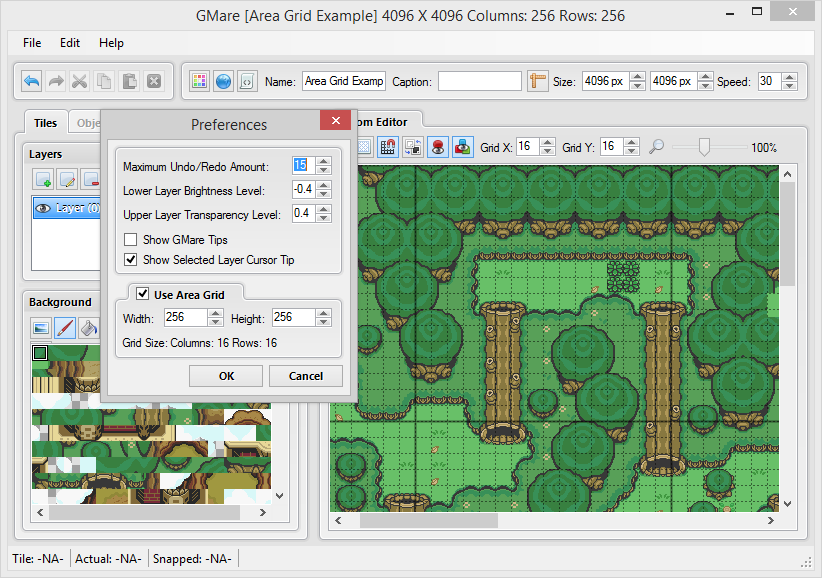
Task: Open the script scroll icon
Action: click(x=247, y=81)
